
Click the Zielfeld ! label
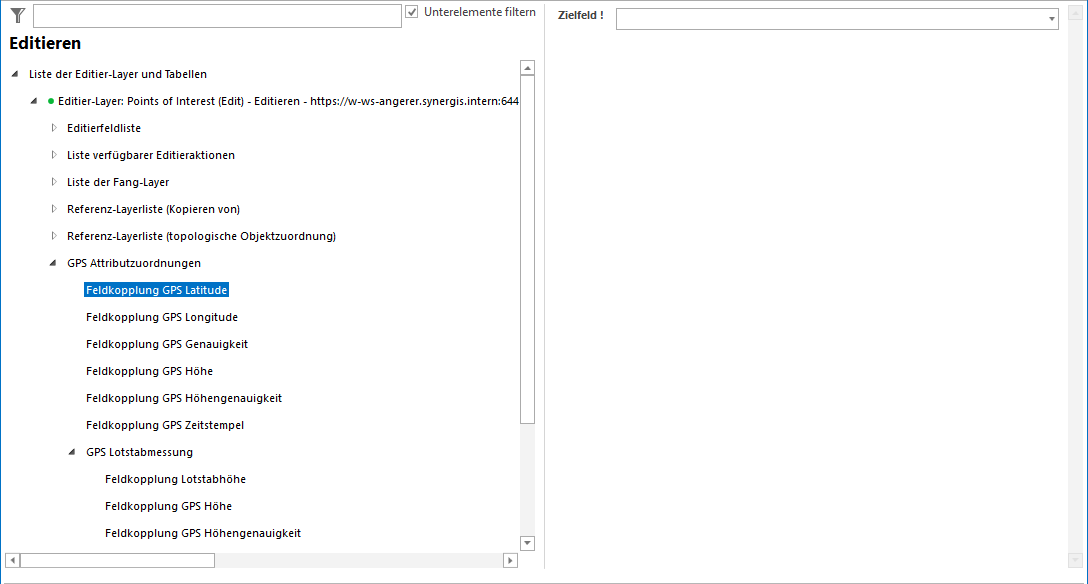(581, 15)
